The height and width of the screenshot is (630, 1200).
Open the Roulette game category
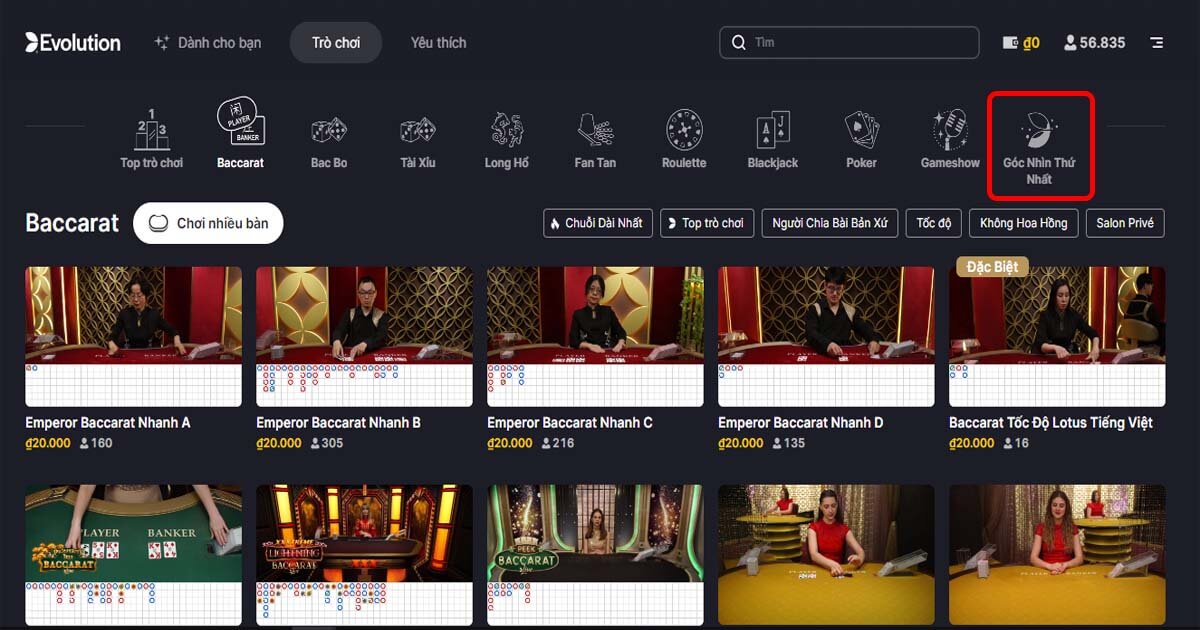point(684,130)
